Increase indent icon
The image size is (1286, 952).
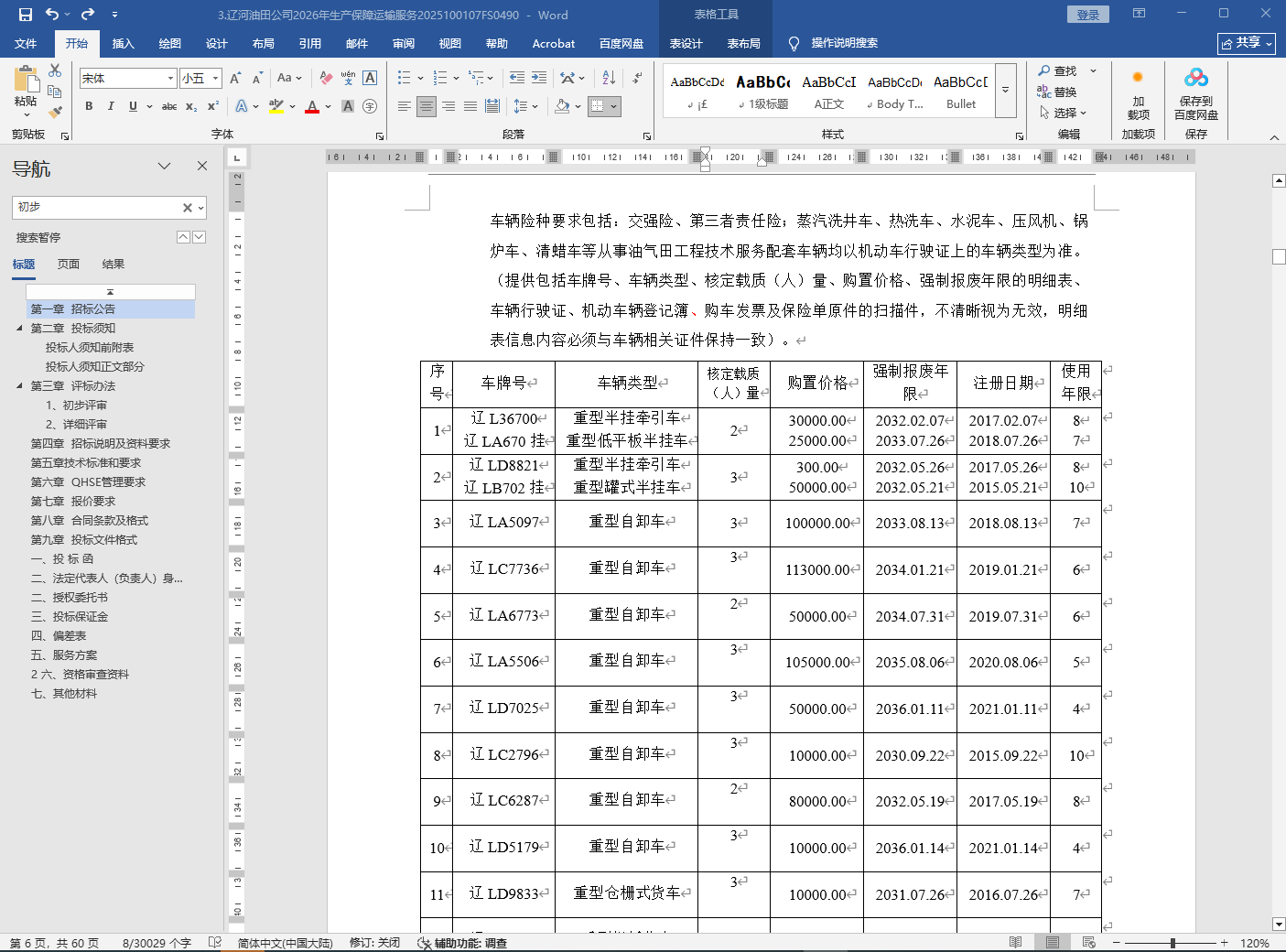point(539,79)
